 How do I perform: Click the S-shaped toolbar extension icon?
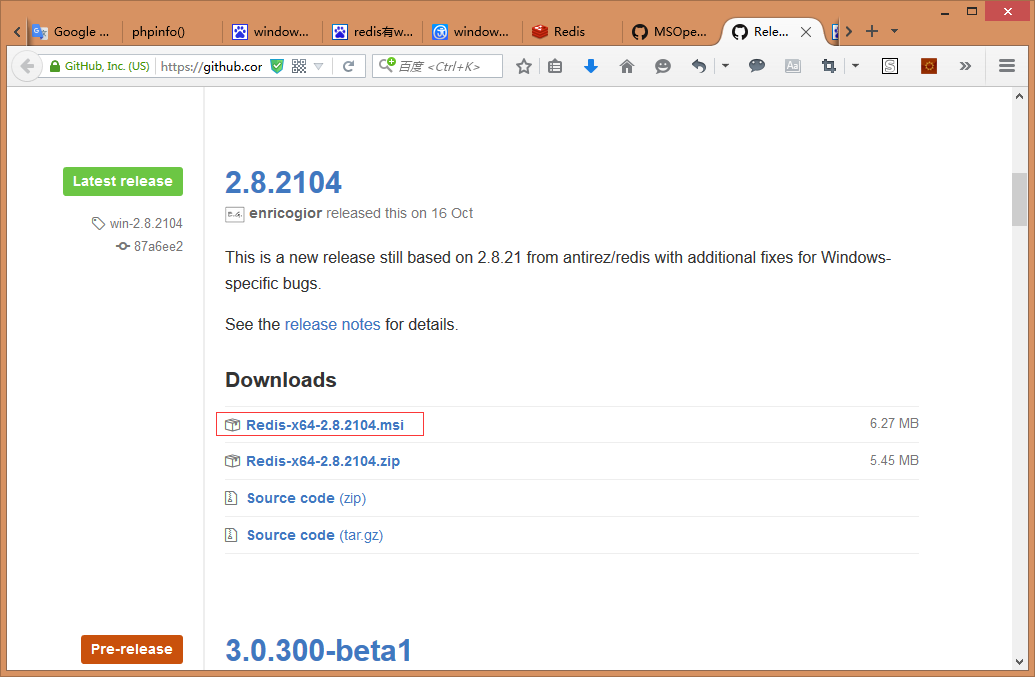[x=890, y=65]
